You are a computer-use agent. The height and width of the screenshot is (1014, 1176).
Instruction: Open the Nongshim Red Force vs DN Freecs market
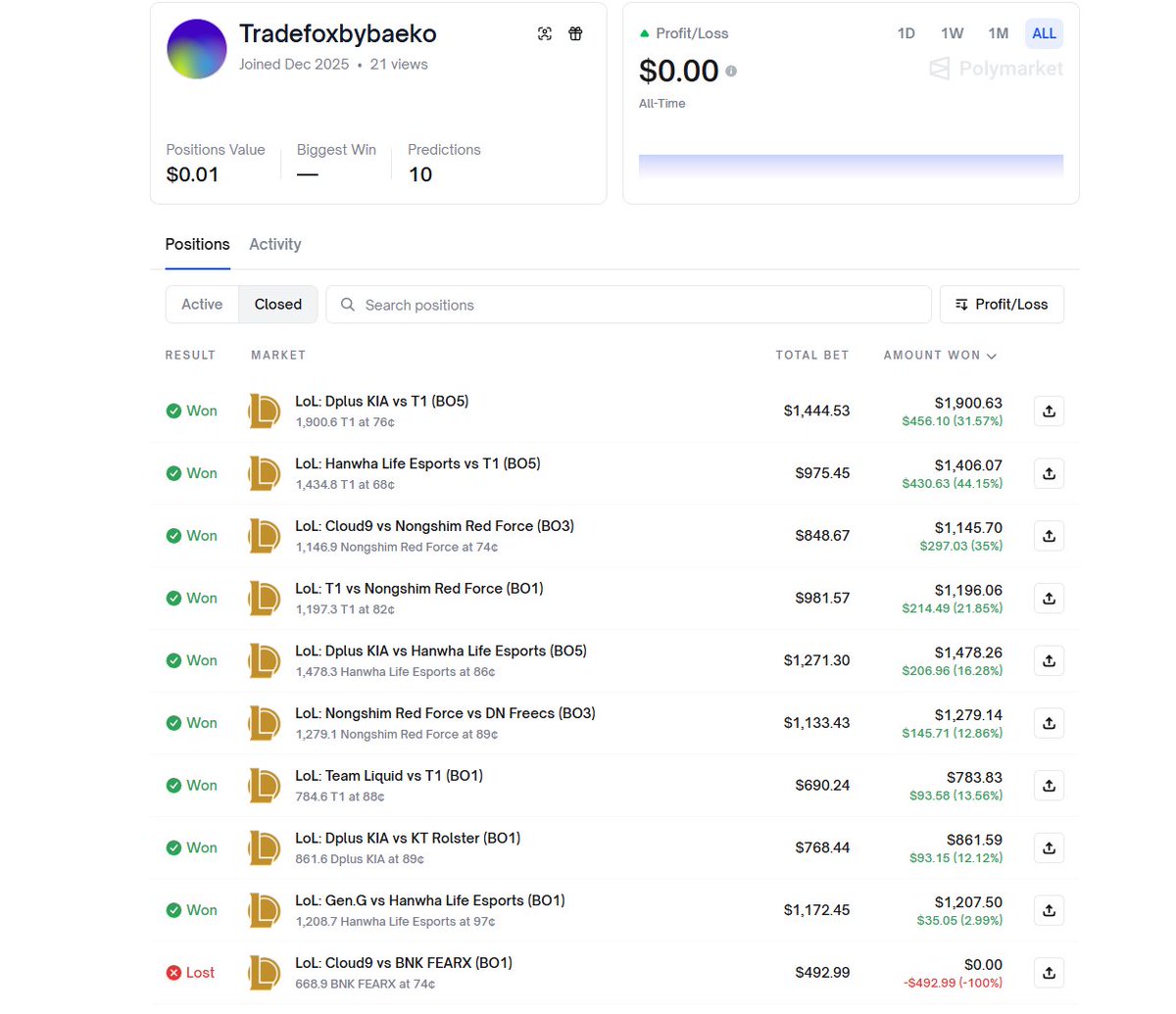[x=445, y=713]
